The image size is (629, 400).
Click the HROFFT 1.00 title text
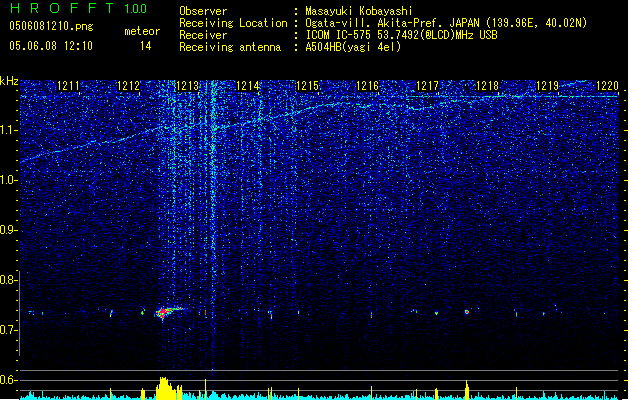click(79, 8)
